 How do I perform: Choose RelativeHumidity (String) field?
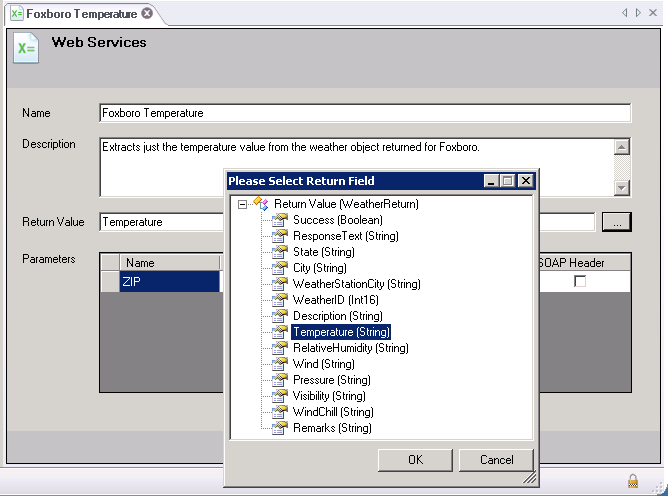coord(350,348)
